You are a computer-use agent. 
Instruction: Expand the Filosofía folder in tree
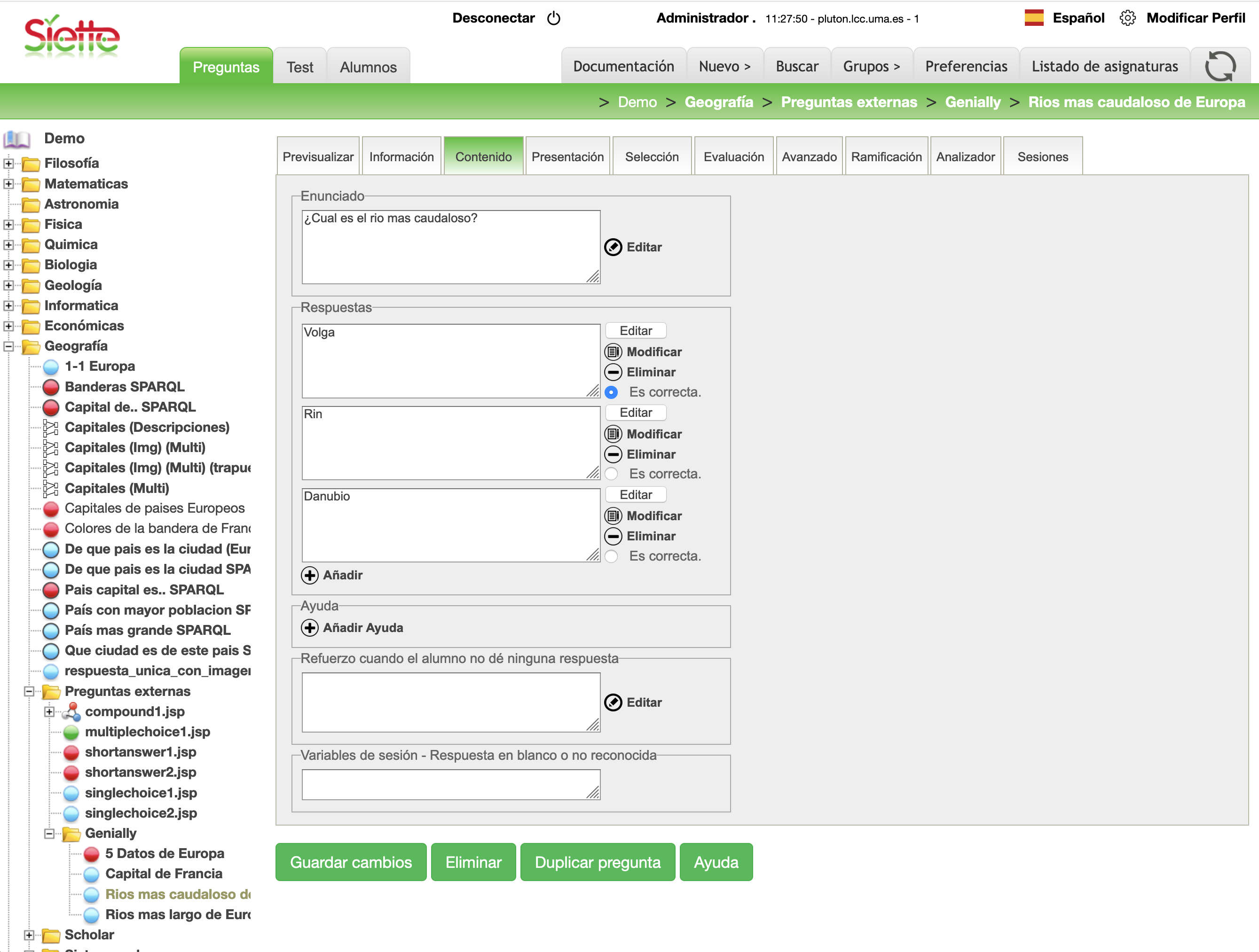point(8,164)
